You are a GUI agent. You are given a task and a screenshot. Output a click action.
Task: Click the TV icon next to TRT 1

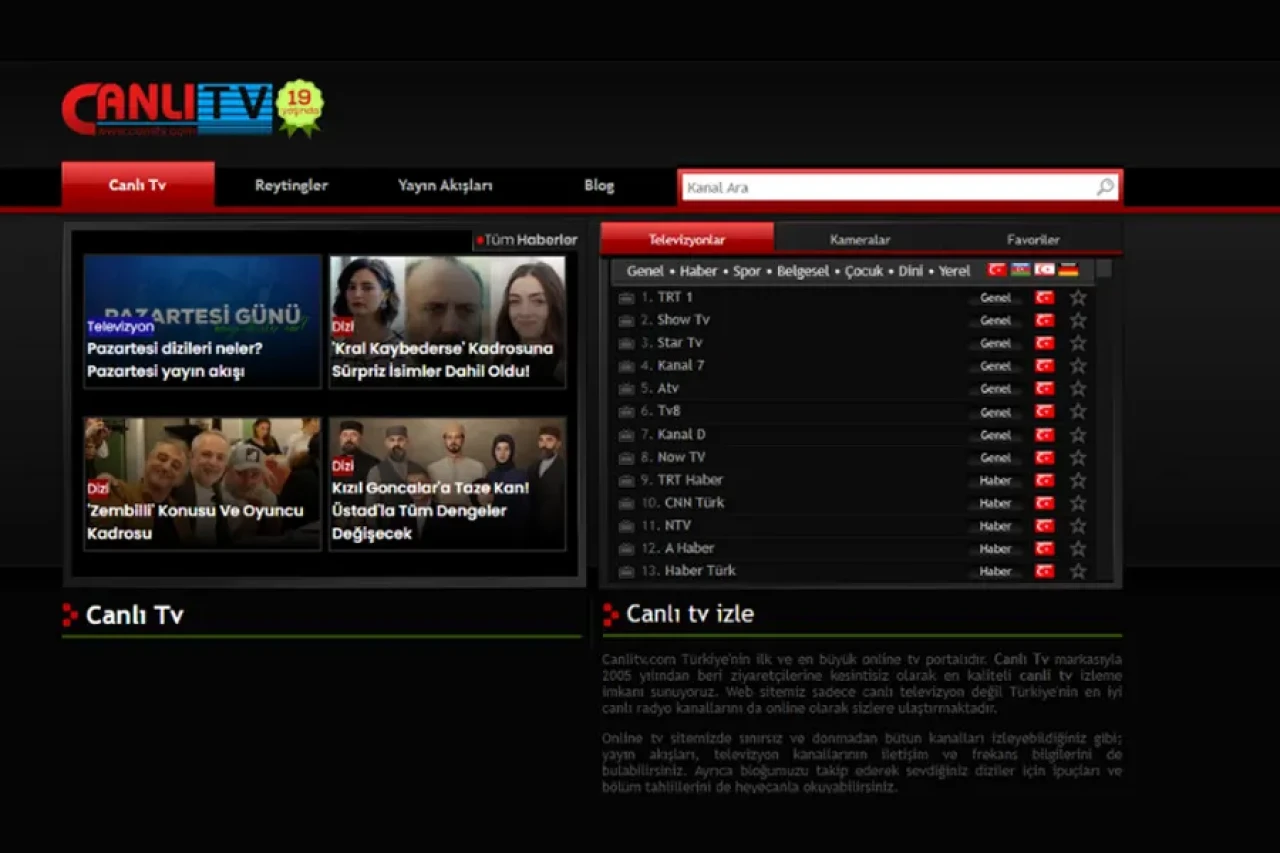[627, 298]
